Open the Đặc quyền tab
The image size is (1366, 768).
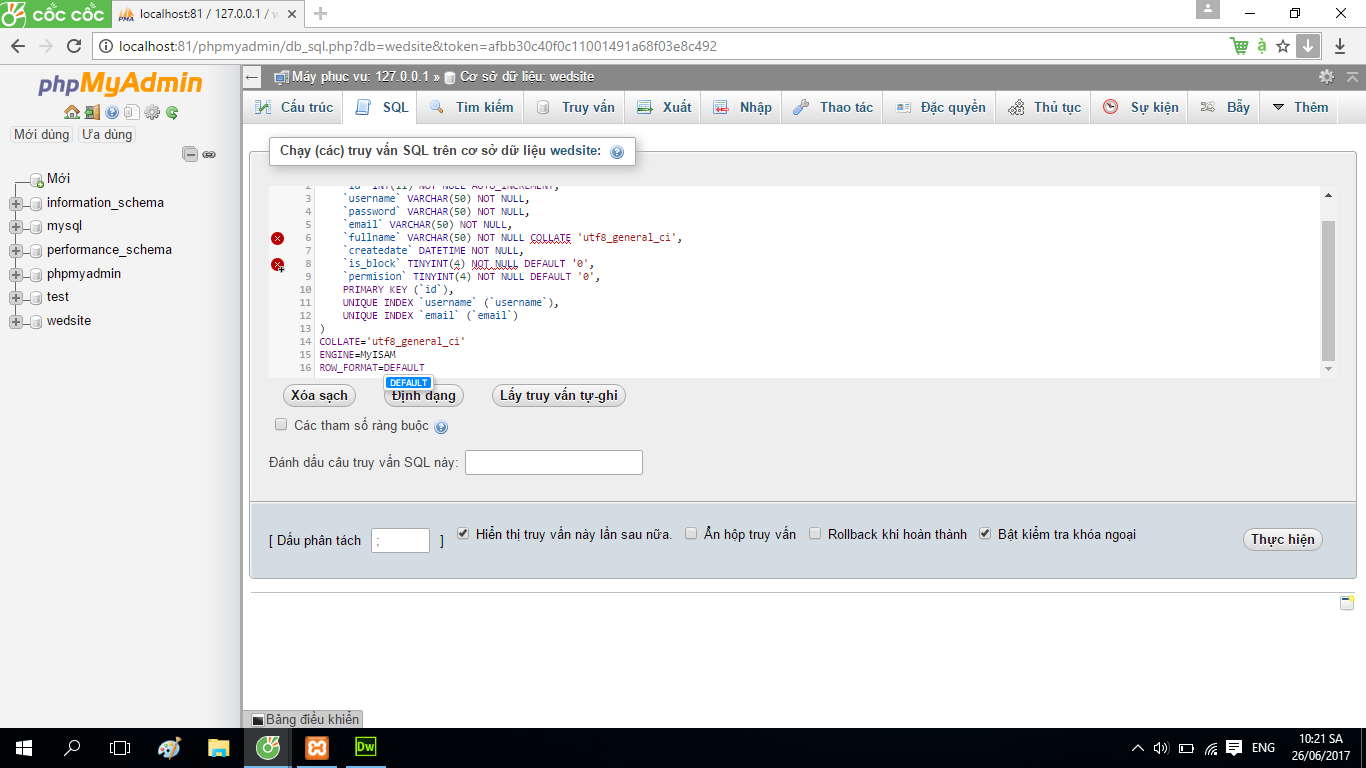(940, 107)
